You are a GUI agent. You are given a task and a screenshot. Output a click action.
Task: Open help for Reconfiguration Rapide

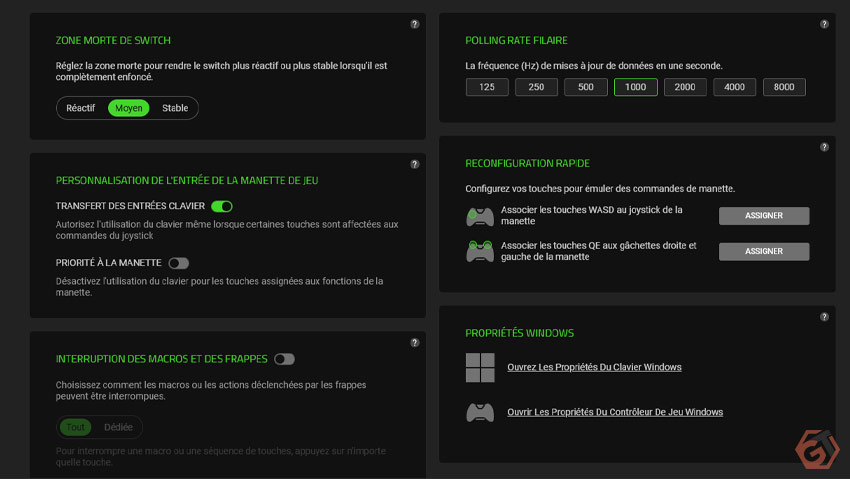click(x=824, y=147)
